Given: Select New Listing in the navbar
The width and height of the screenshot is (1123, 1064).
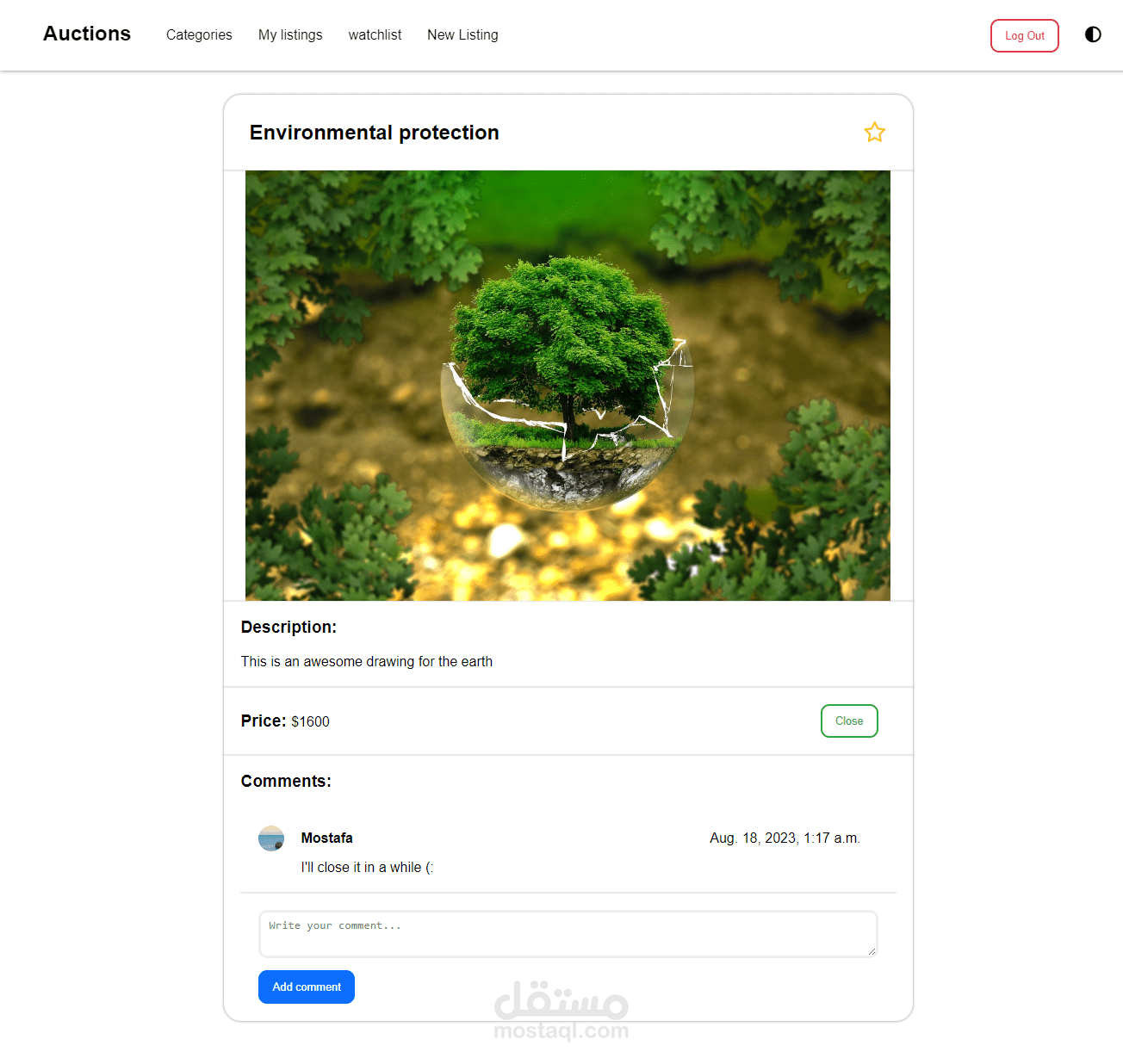Looking at the screenshot, I should (x=462, y=34).
